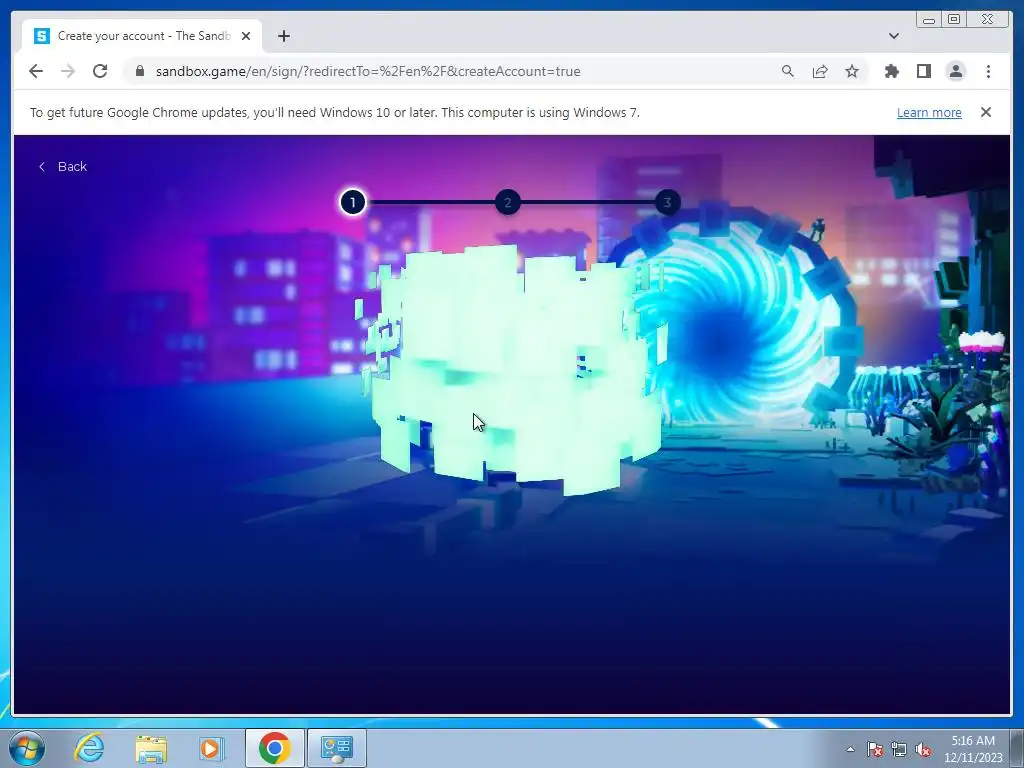Toggle the Chrome side panel
Viewport: 1024px width, 768px height.
tap(923, 71)
